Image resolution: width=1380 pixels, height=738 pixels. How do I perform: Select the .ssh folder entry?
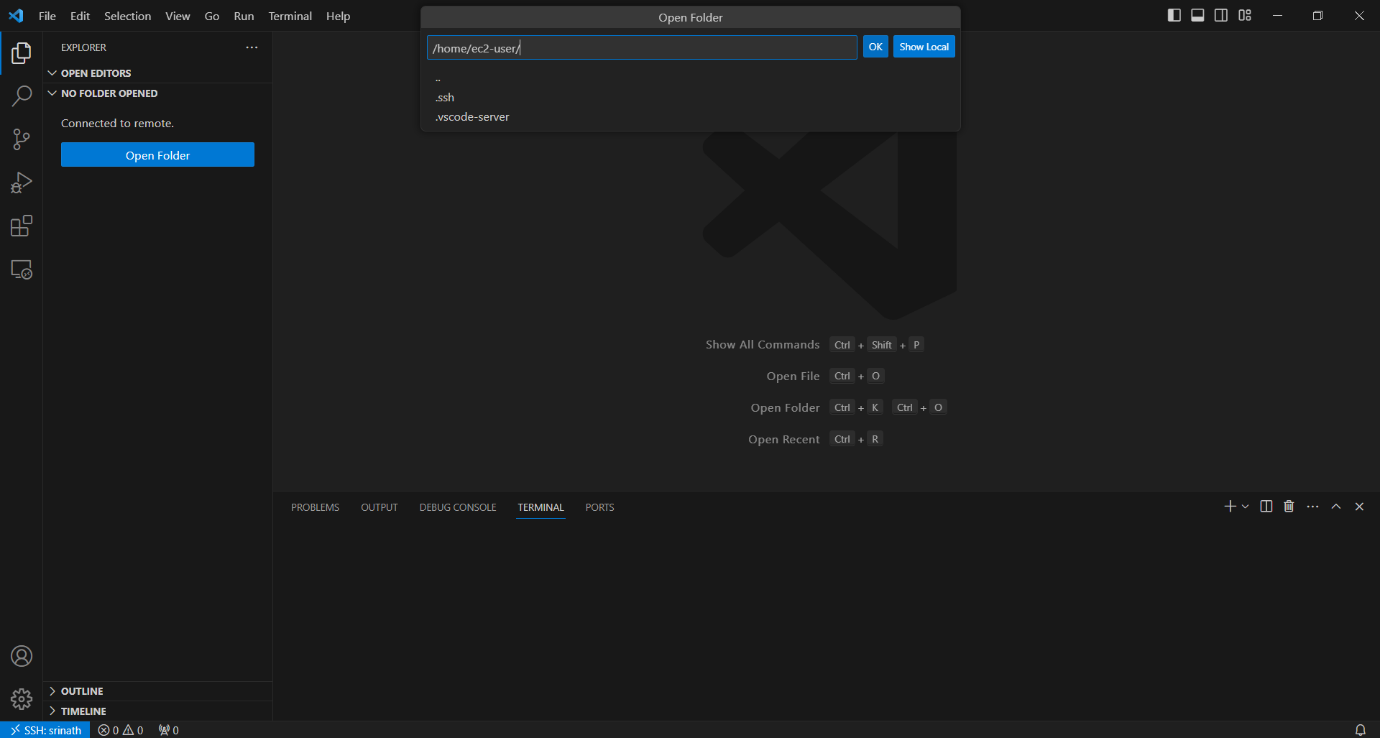pyautogui.click(x=690, y=97)
